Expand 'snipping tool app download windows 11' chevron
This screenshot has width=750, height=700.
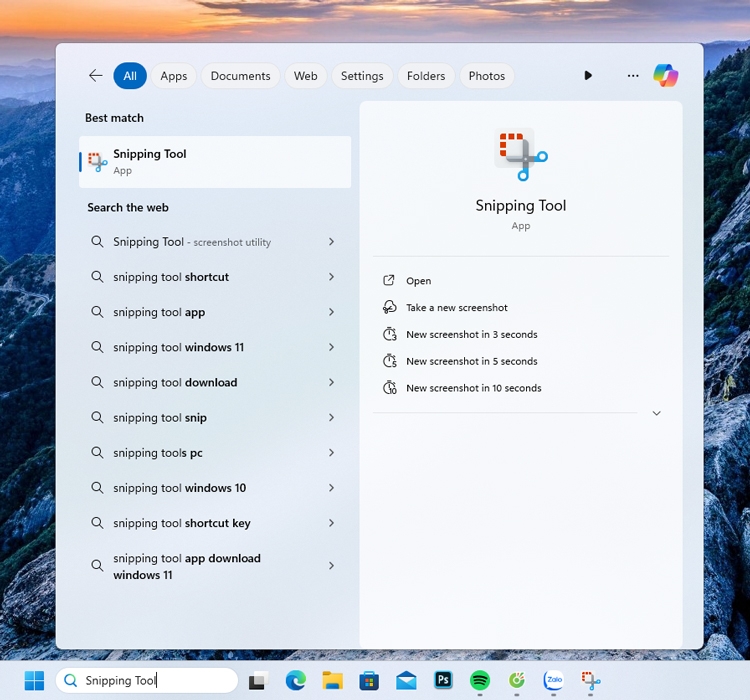(x=331, y=566)
